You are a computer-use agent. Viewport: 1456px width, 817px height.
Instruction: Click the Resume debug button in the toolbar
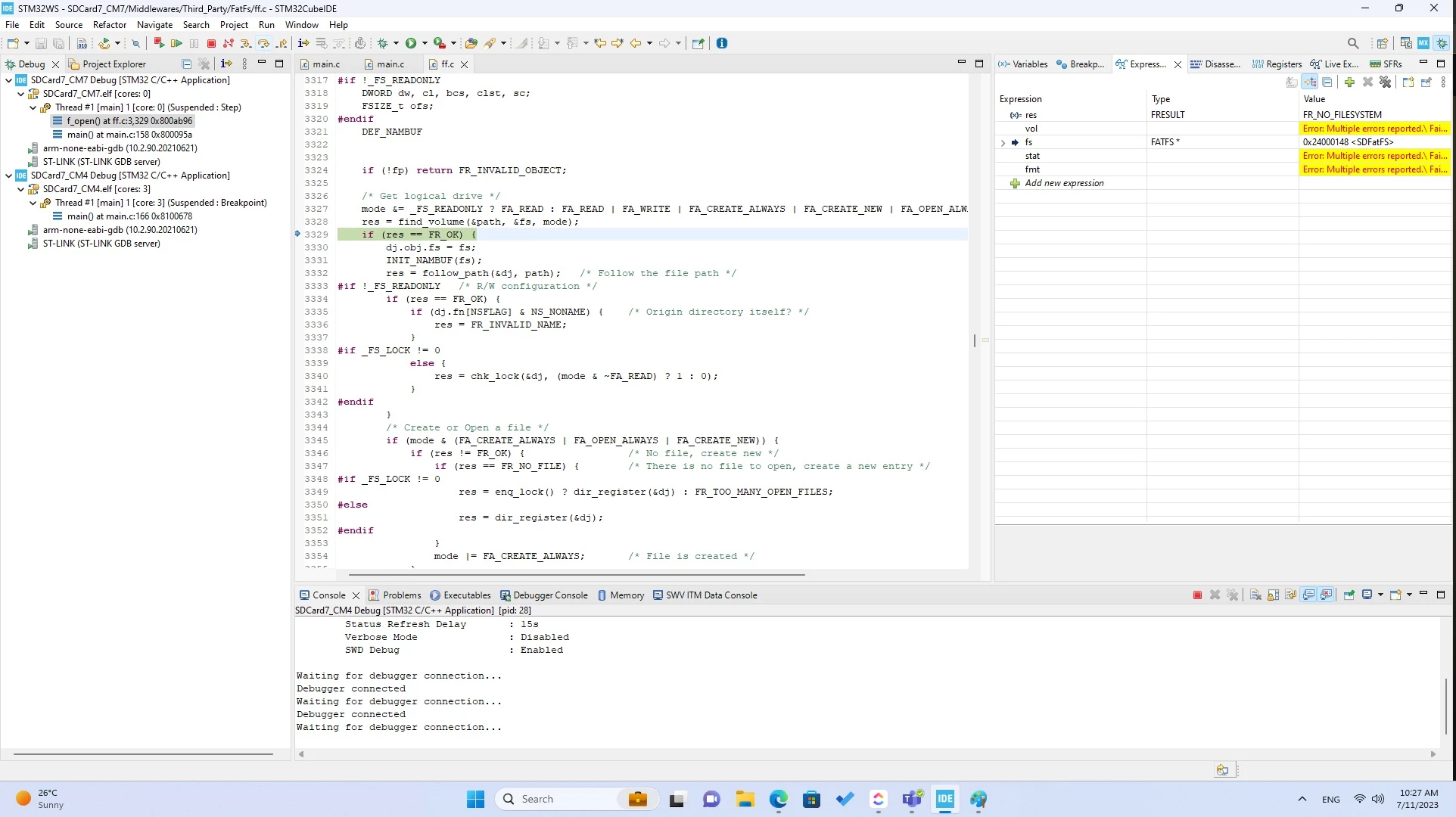(176, 43)
